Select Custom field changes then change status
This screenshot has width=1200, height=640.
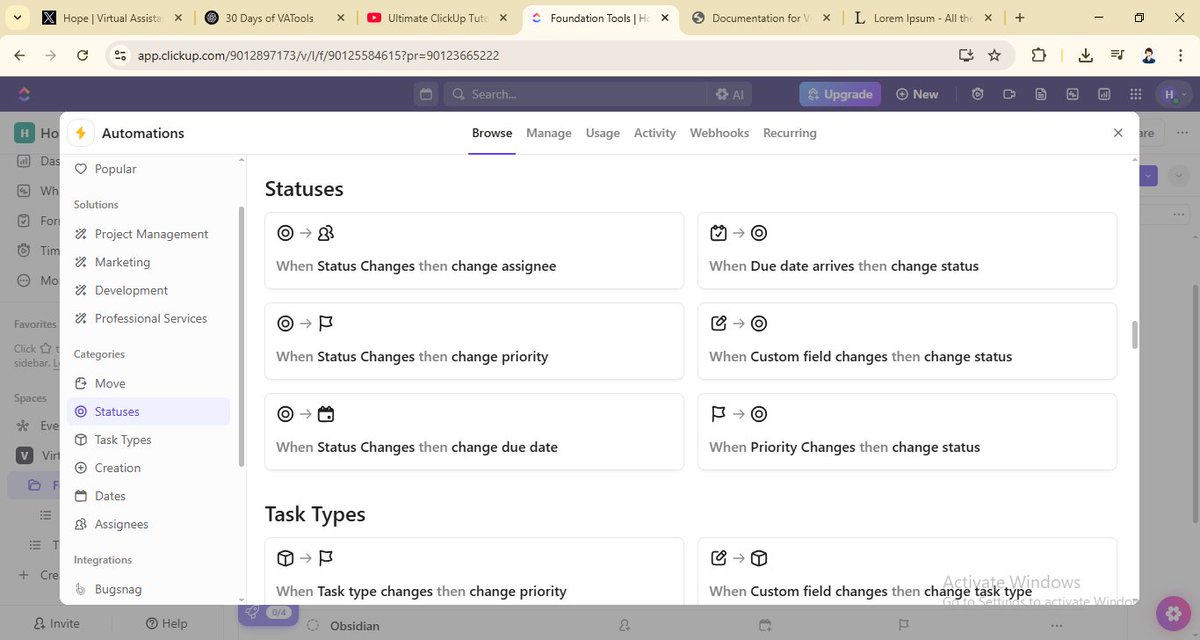point(907,341)
